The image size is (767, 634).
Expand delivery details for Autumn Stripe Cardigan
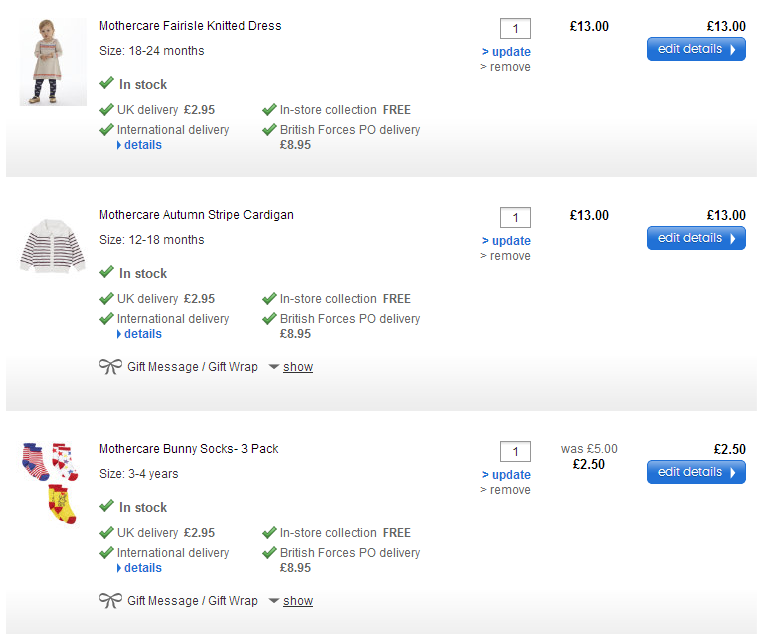tap(139, 334)
